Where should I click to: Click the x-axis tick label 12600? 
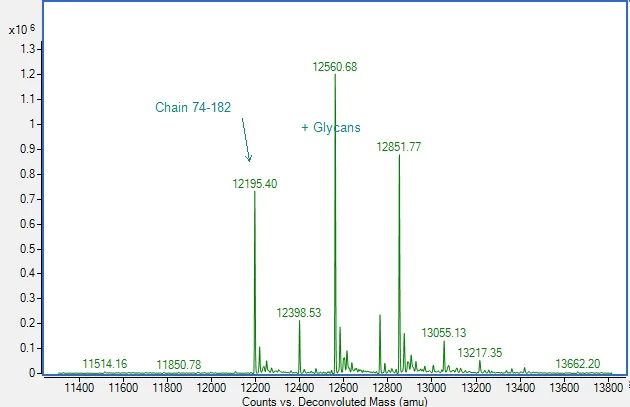pyautogui.click(x=343, y=388)
